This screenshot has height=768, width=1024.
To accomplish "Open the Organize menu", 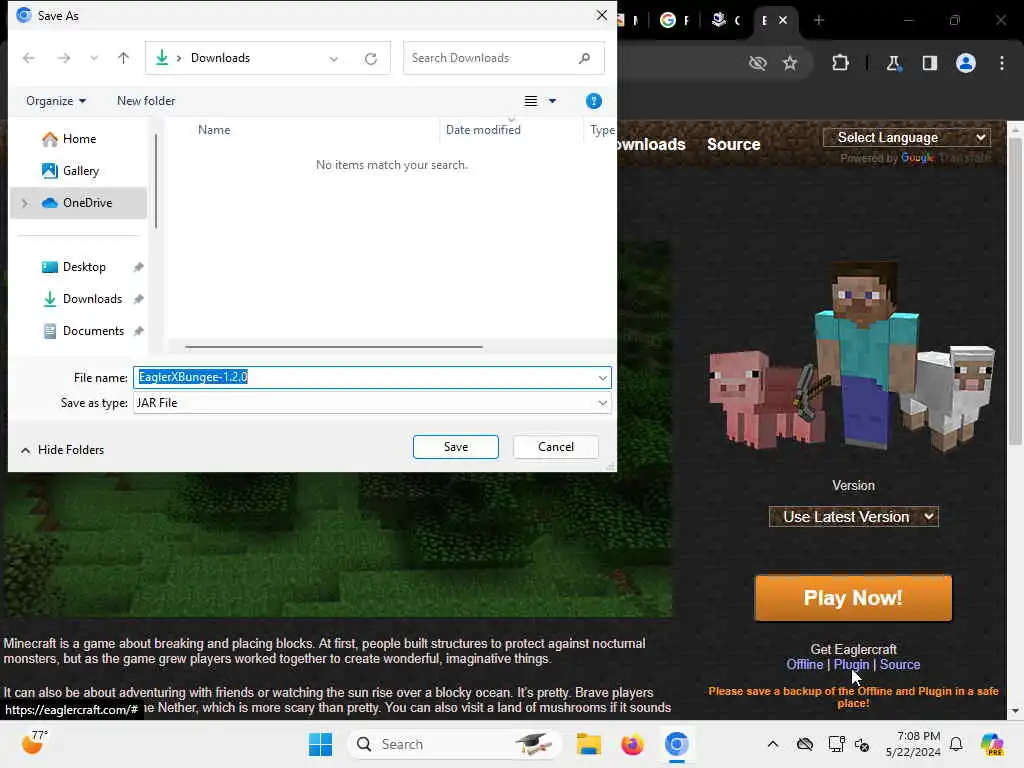I will [x=56, y=101].
